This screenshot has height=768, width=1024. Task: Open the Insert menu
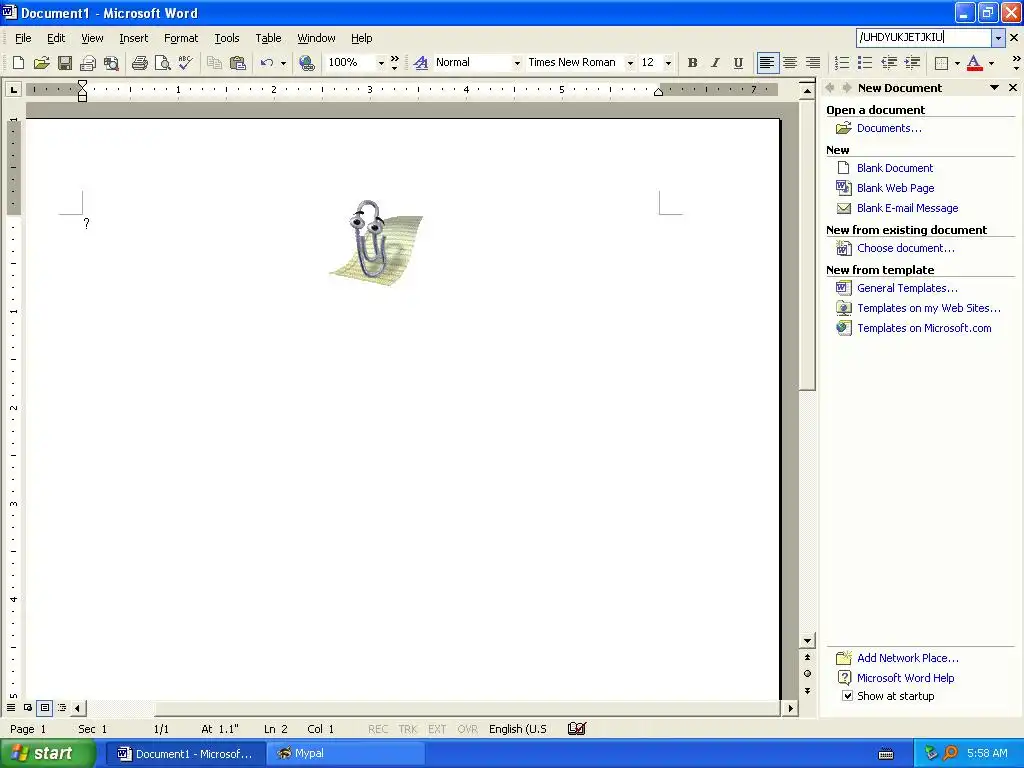[x=133, y=38]
